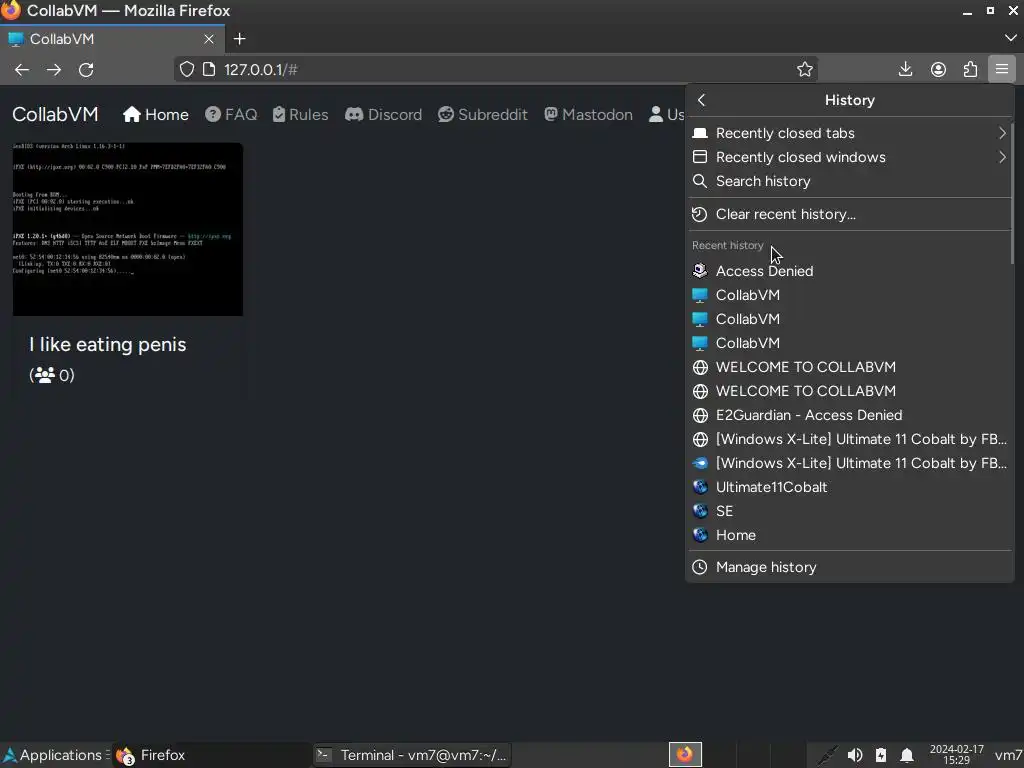
Task: Open the notification bell tray icon
Action: 906,756
